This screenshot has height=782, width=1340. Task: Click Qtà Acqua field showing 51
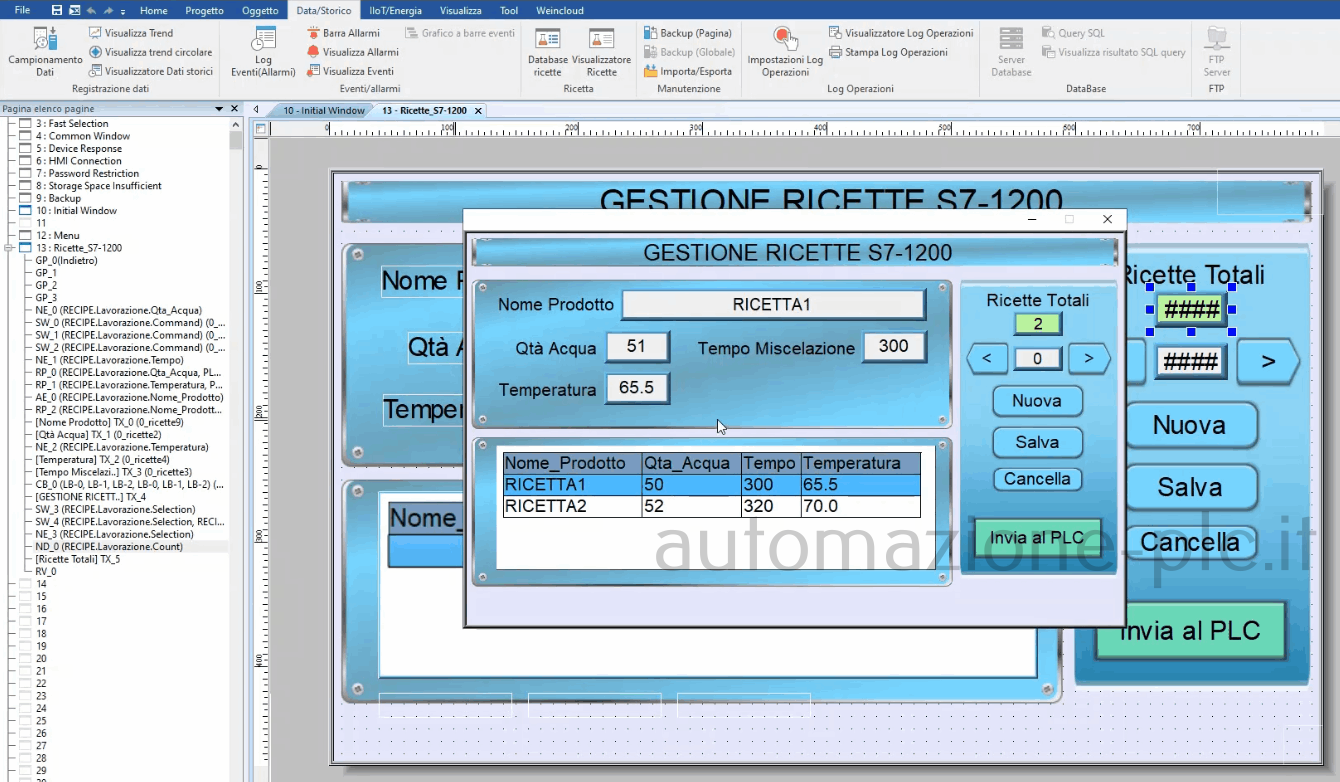pos(637,347)
